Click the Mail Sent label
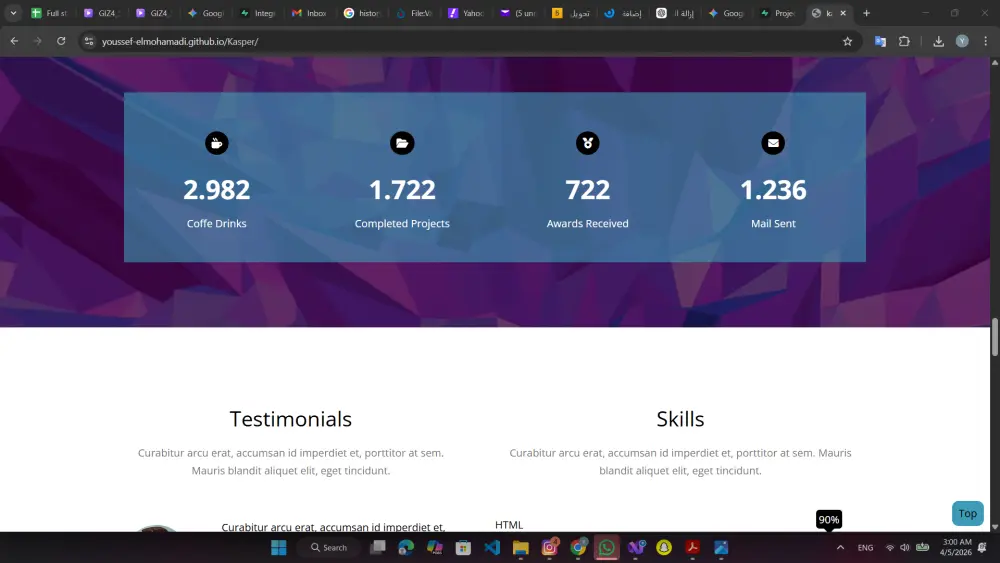 (x=773, y=223)
